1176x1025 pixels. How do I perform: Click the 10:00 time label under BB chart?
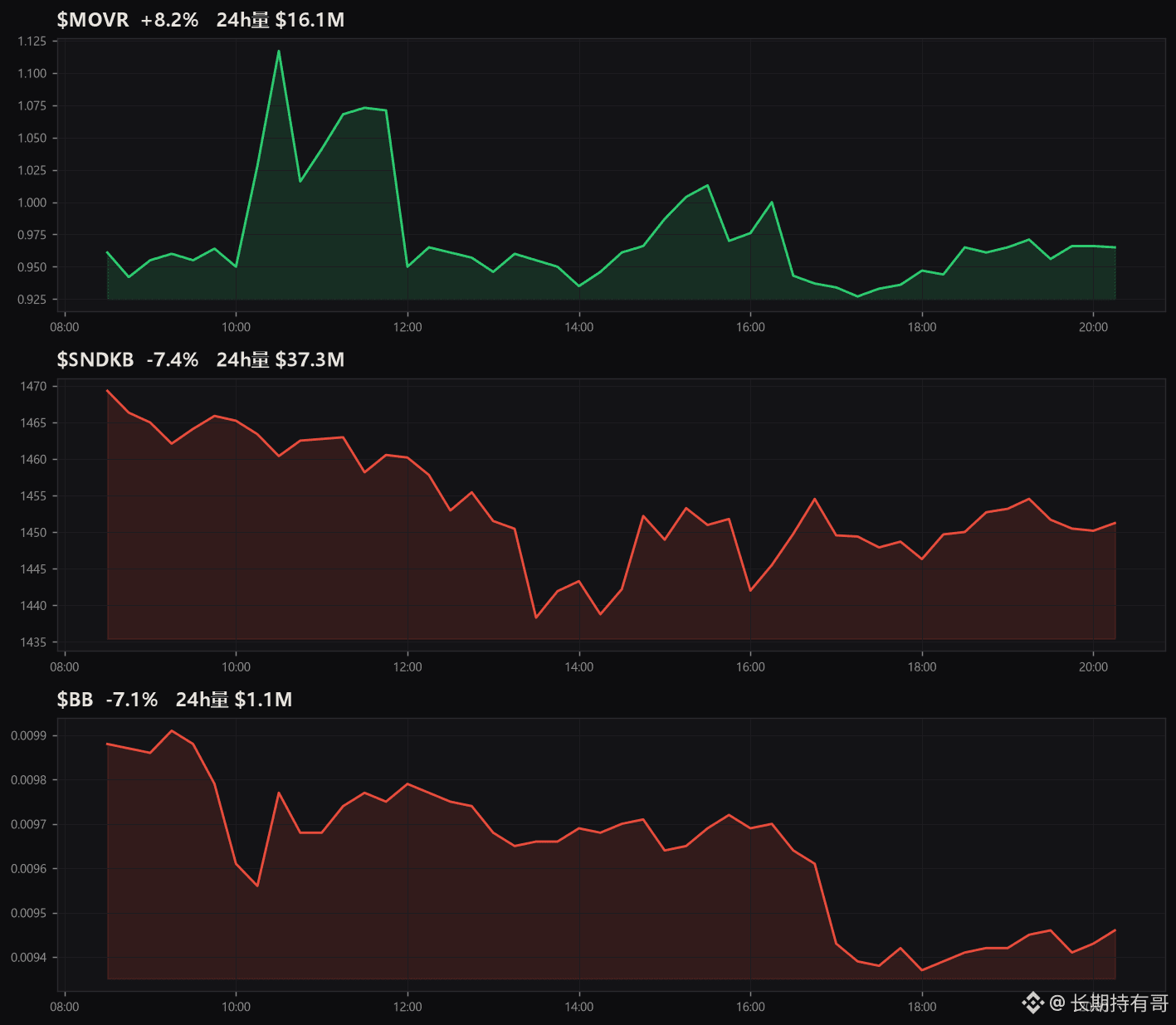point(236,1007)
